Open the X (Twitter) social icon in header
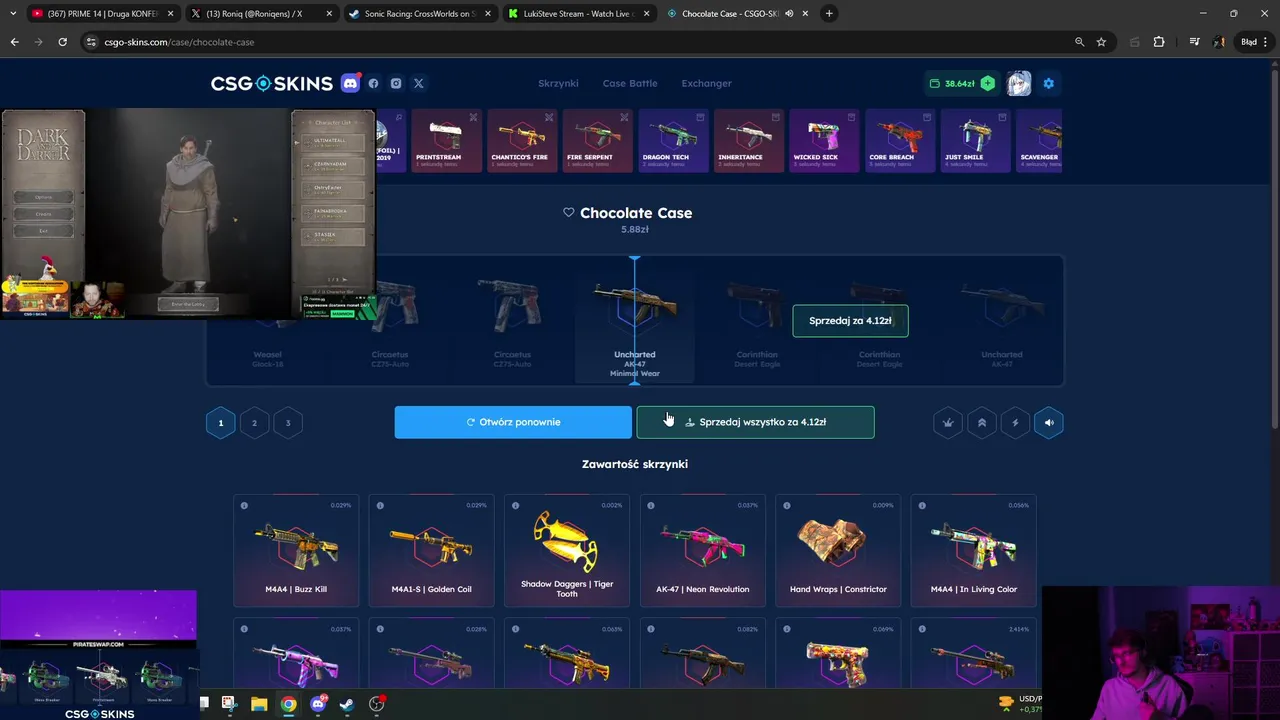 (419, 83)
